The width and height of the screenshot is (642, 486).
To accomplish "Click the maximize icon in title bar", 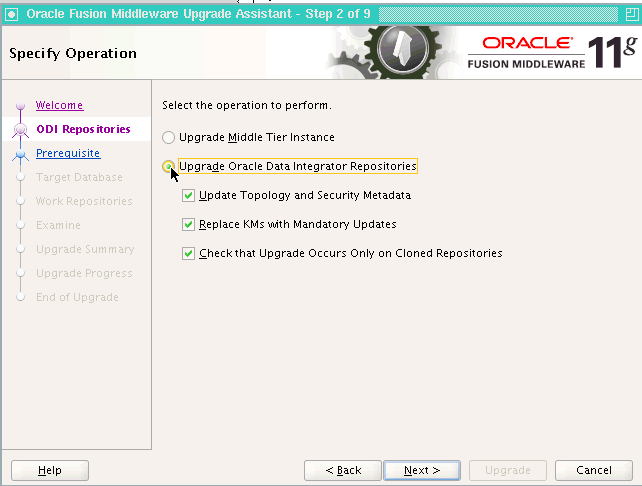I will point(632,15).
